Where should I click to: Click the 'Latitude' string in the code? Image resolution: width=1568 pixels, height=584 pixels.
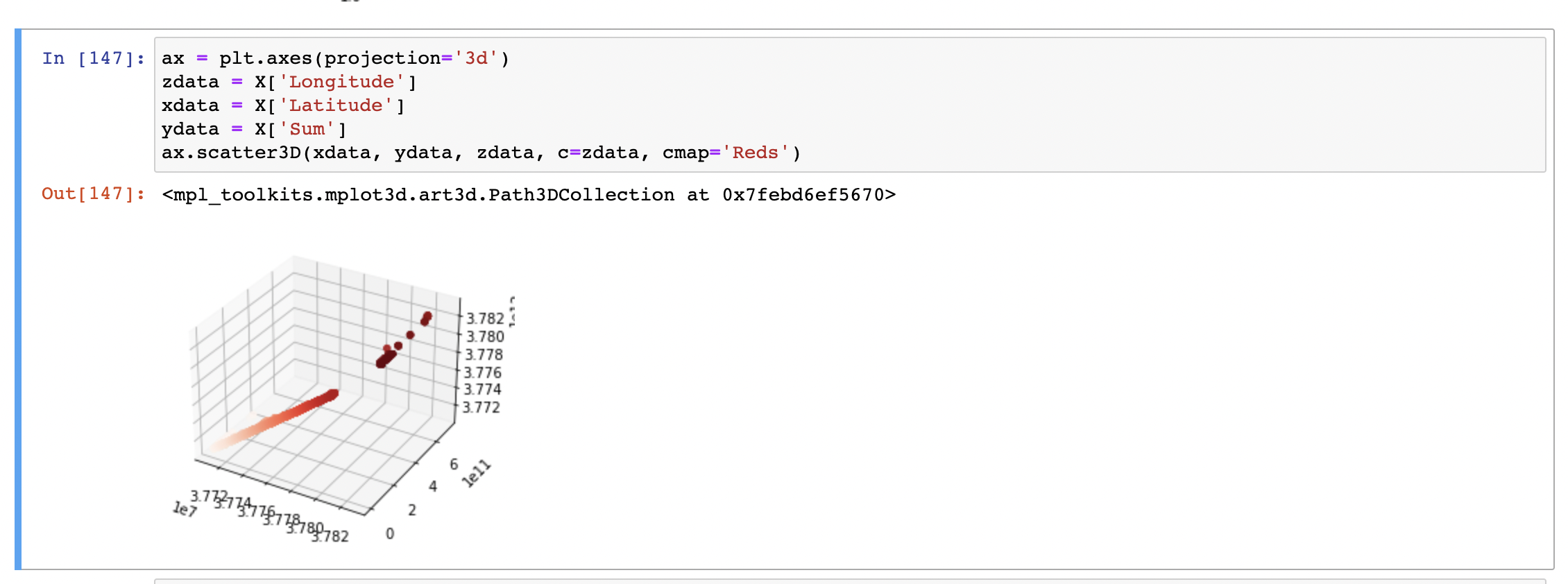336,105
